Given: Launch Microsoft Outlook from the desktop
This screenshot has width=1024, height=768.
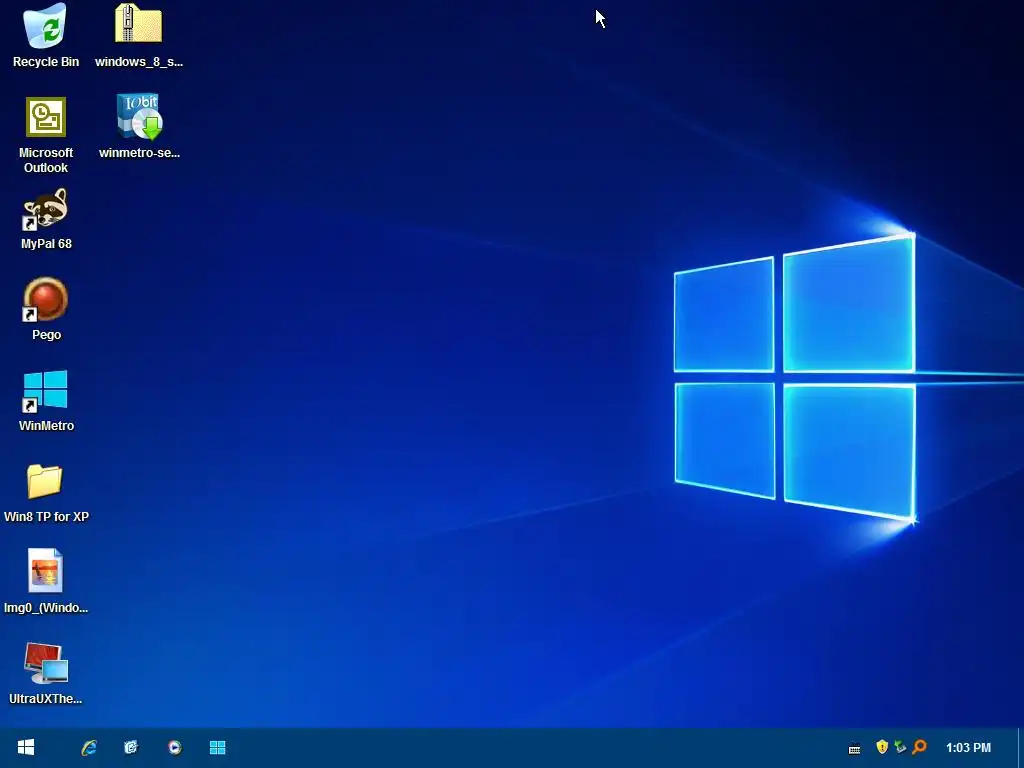Looking at the screenshot, I should (x=46, y=118).
